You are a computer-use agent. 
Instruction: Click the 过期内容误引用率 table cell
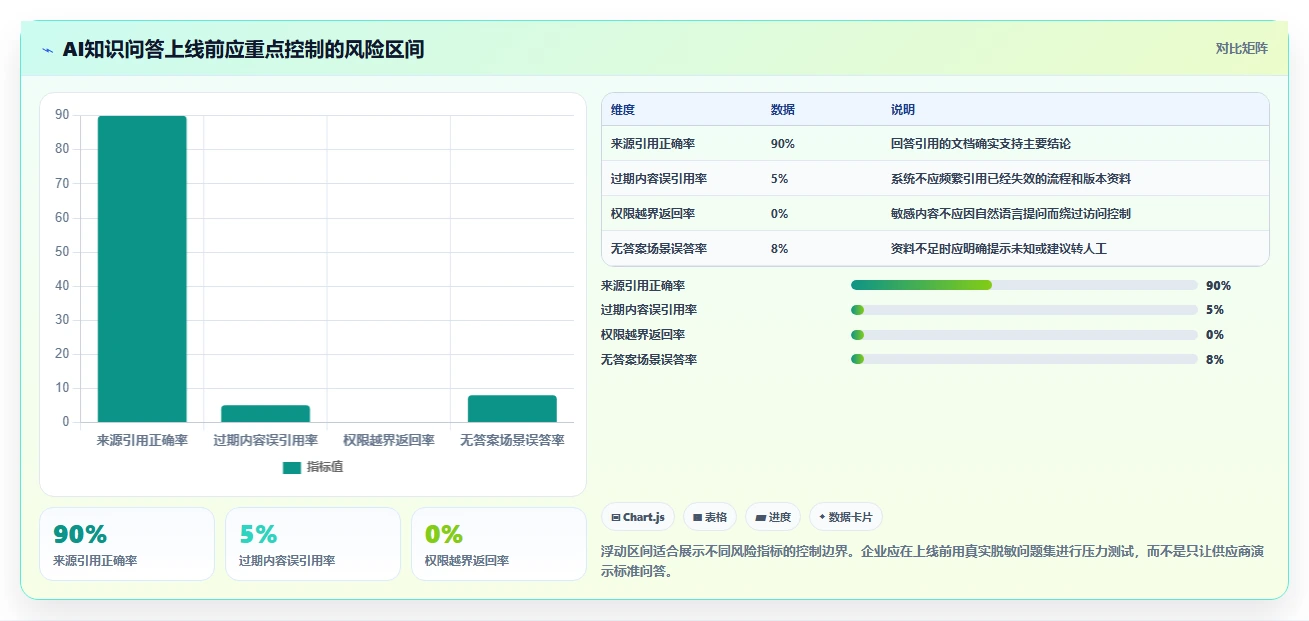(659, 179)
